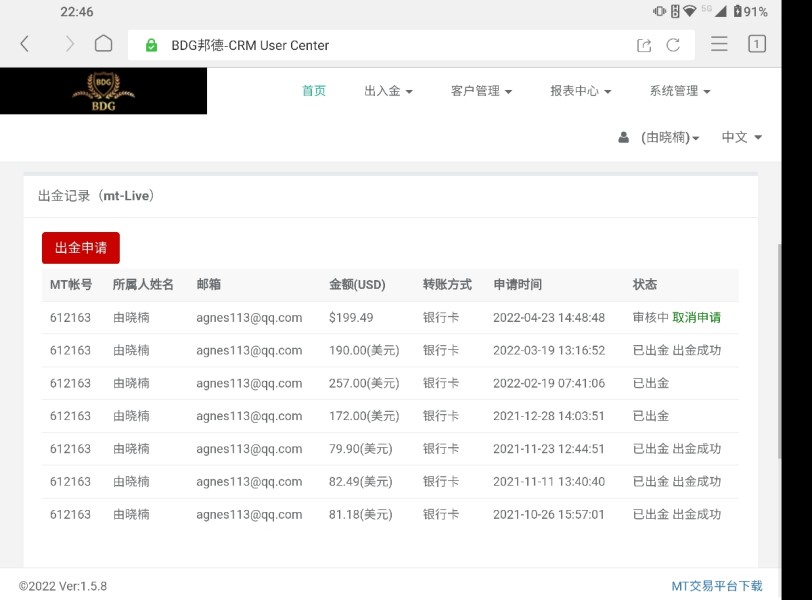This screenshot has height=600, width=812.
Task: Click the 出金记录 (mt-Live) panel title
Action: 96,196
